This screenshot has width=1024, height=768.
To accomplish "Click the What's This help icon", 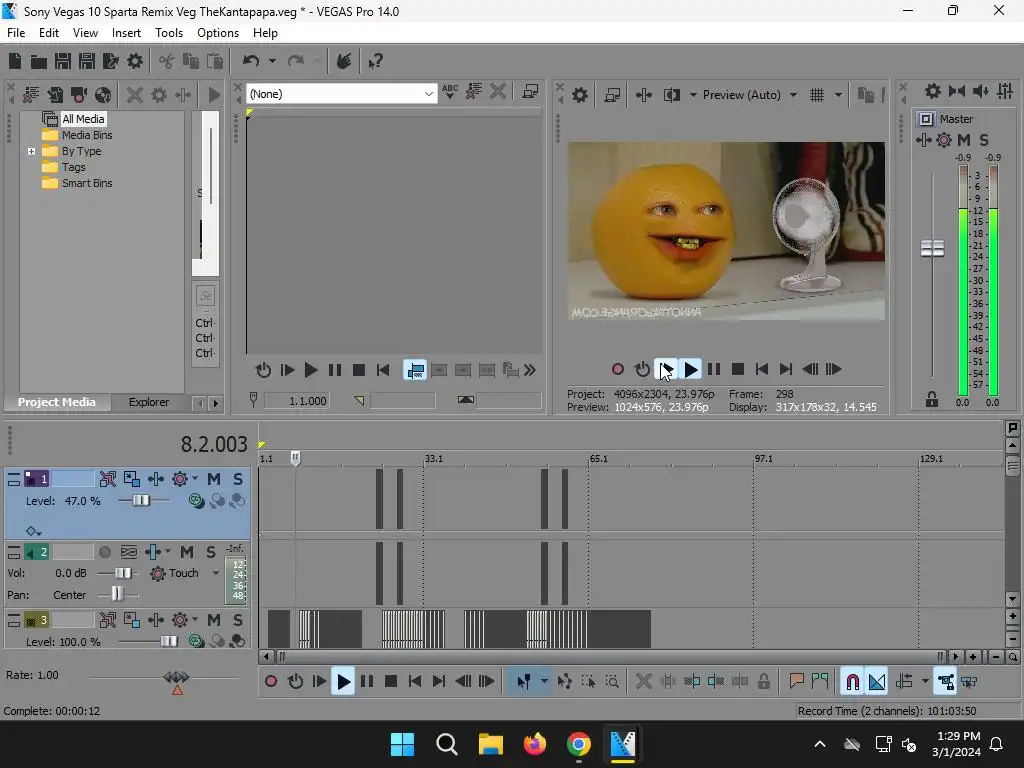I will (376, 61).
